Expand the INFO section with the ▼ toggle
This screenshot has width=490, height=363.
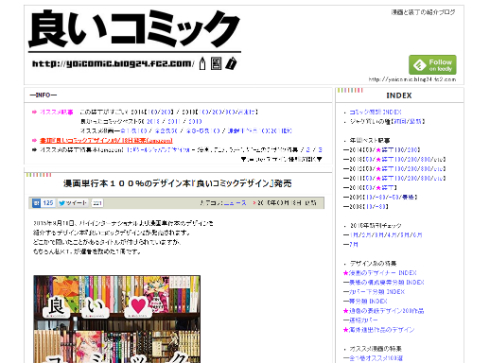(x=281, y=159)
